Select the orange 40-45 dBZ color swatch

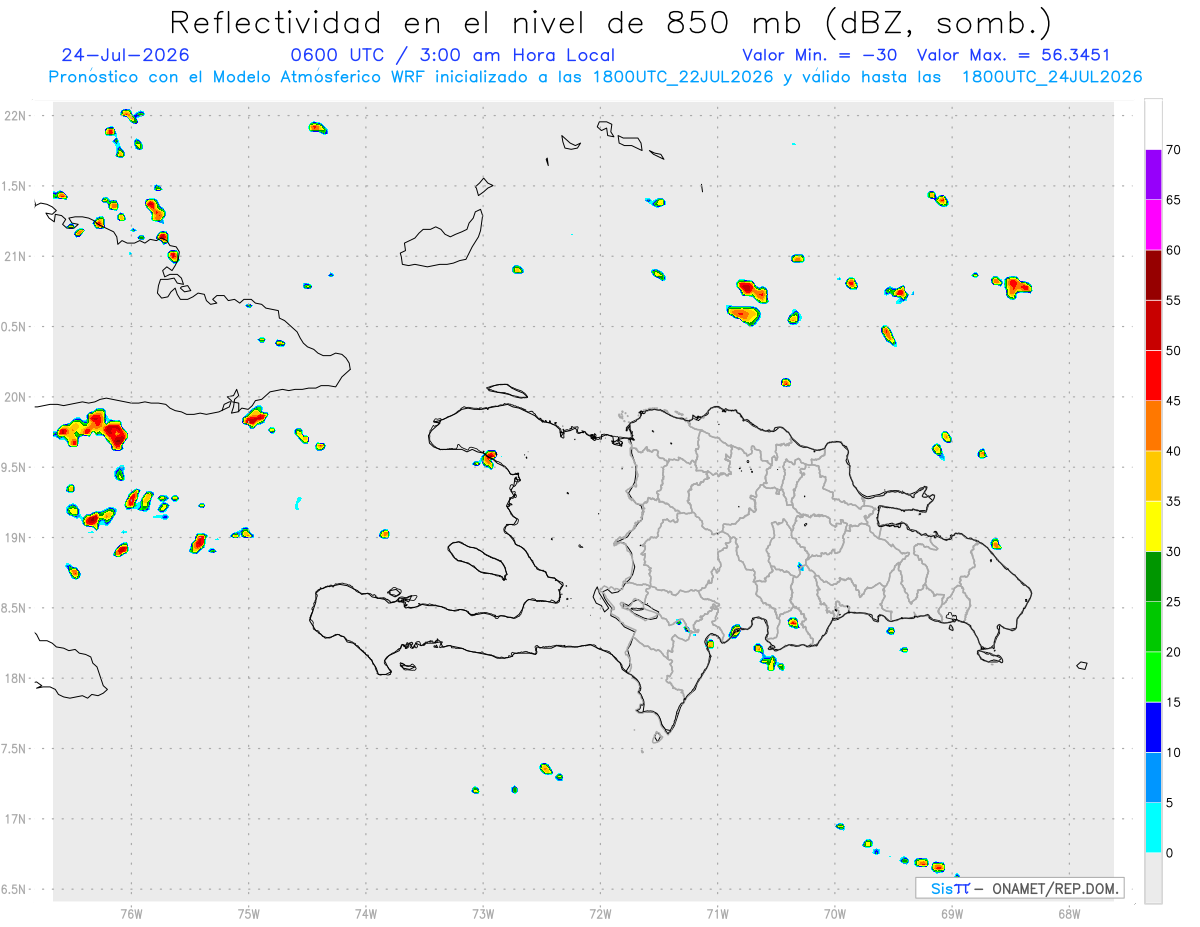click(1153, 425)
